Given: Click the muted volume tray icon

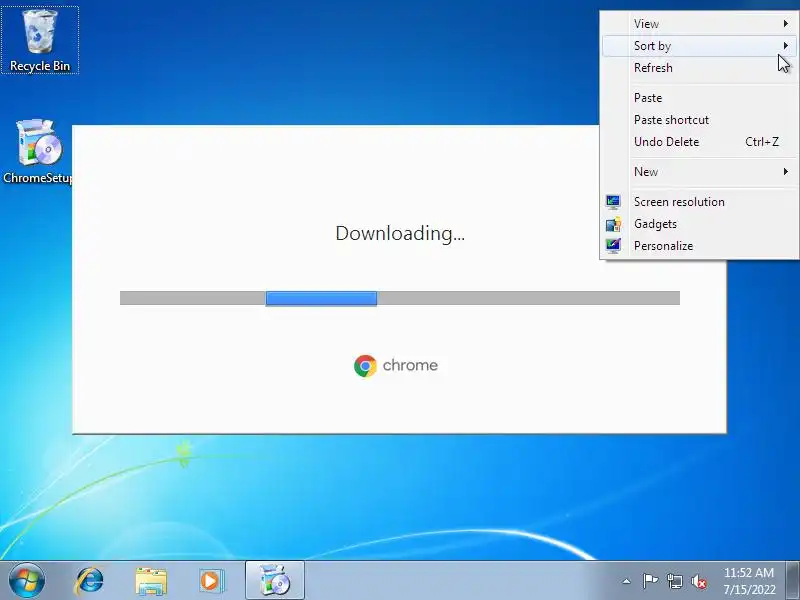Looking at the screenshot, I should [x=699, y=582].
